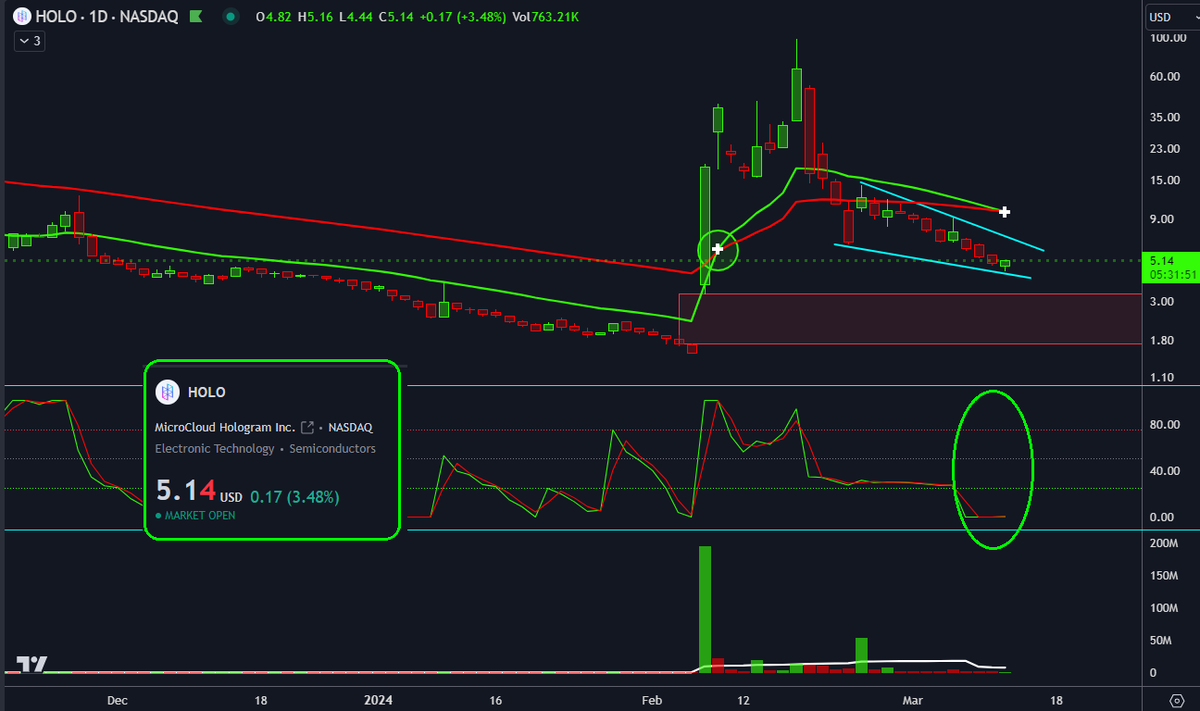Click the 3.00 price scale label
The height and width of the screenshot is (711, 1200).
pos(1164,302)
